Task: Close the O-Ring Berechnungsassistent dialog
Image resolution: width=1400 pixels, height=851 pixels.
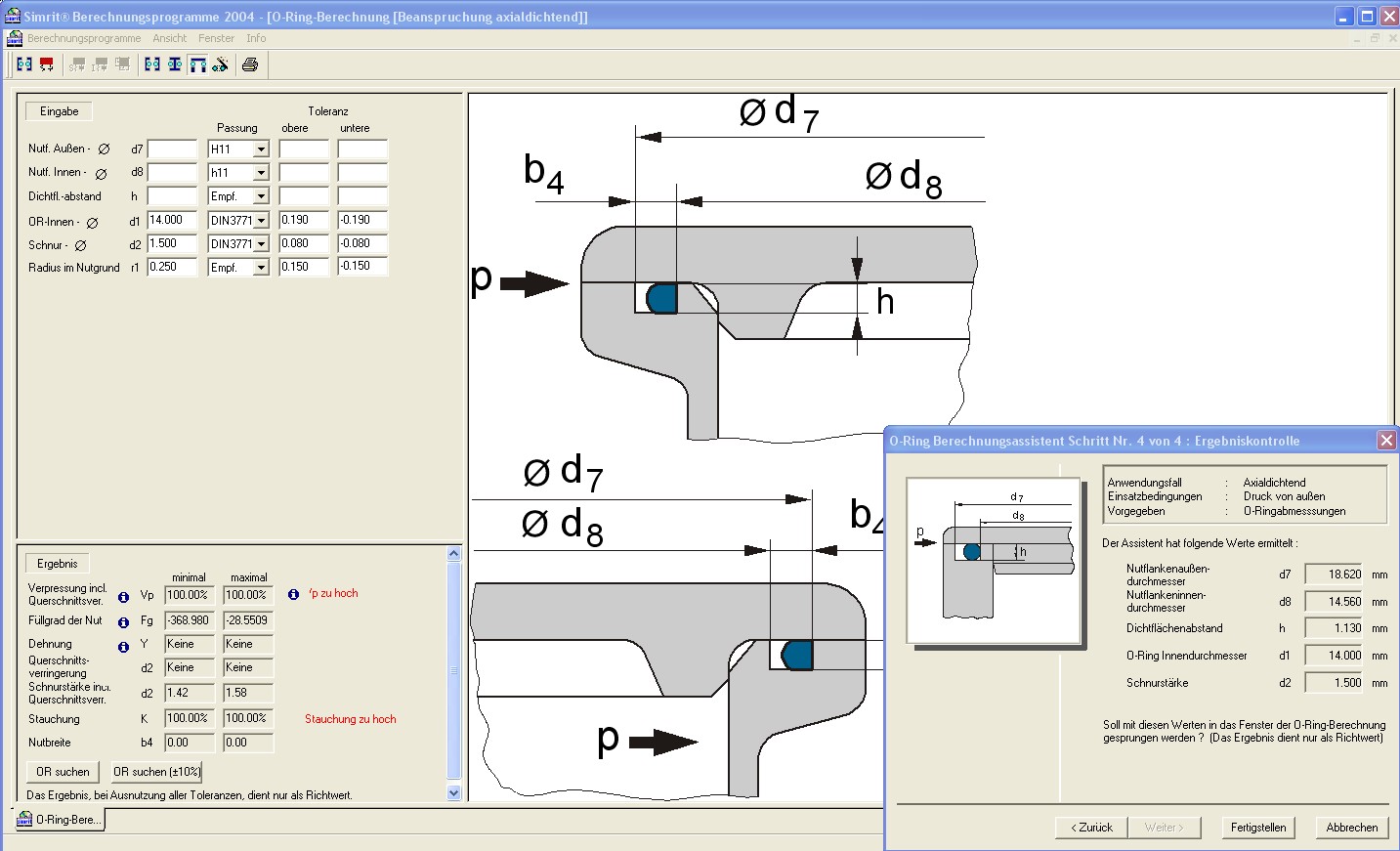Action: [x=1386, y=441]
